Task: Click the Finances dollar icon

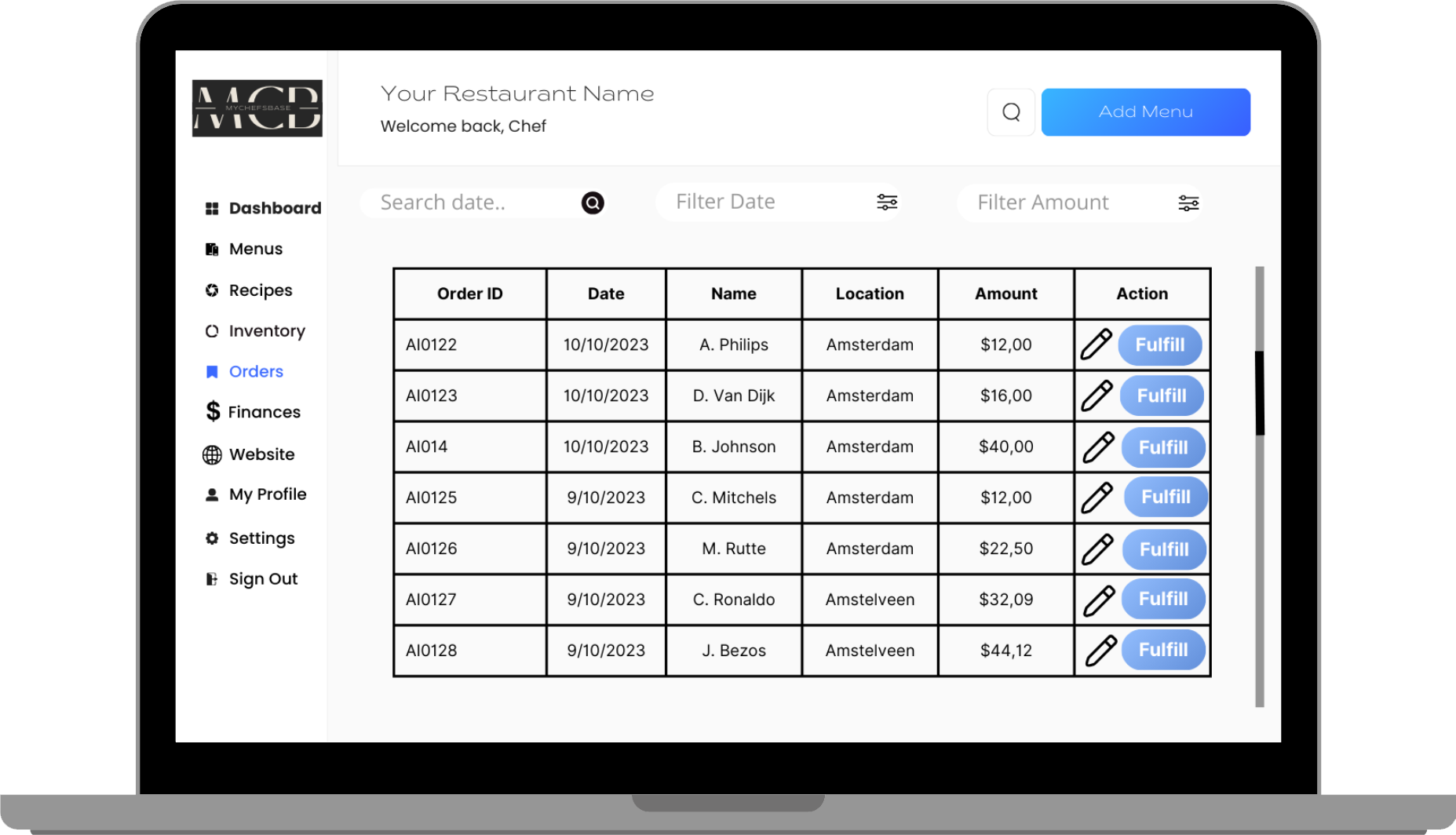Action: (x=213, y=411)
